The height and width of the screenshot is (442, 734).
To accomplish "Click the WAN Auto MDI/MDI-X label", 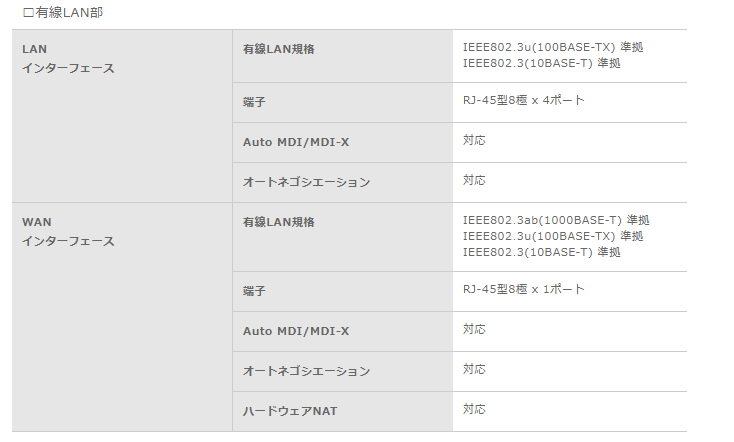I will [x=296, y=332].
